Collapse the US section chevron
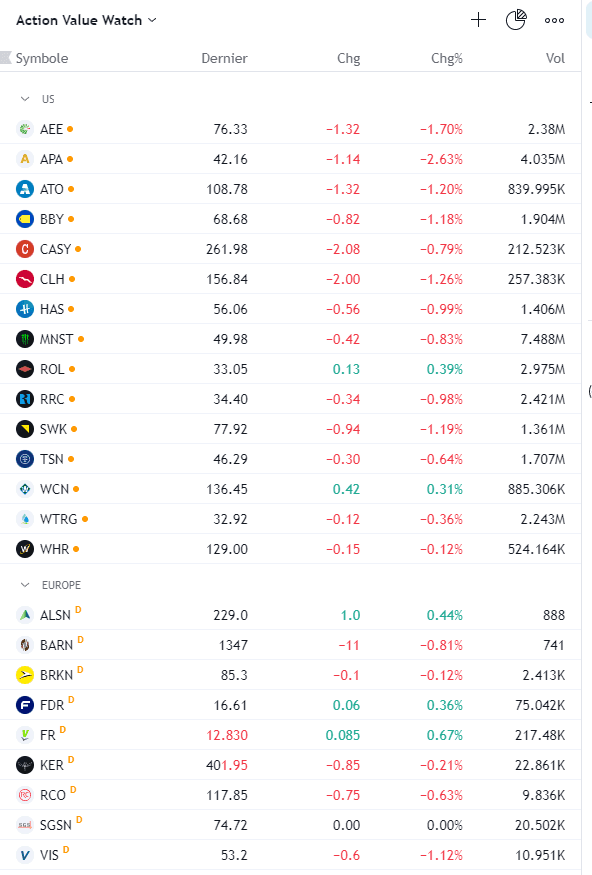 (x=25, y=99)
